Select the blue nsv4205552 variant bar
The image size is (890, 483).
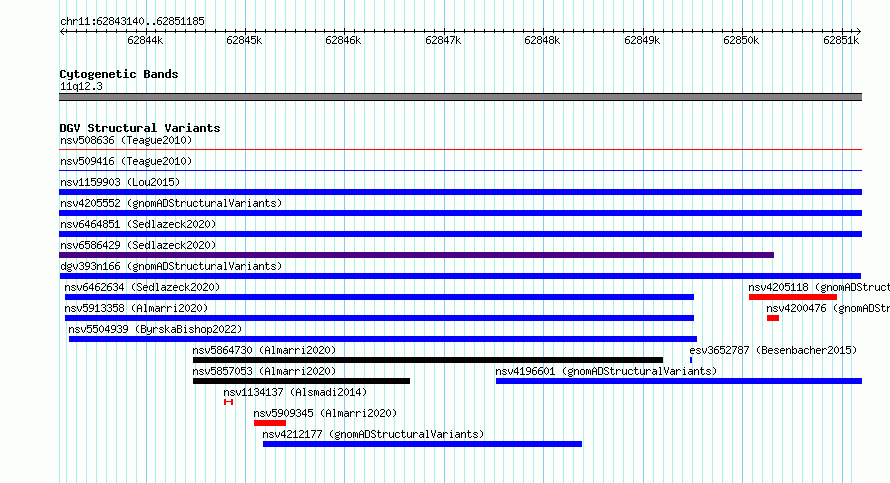(460, 213)
